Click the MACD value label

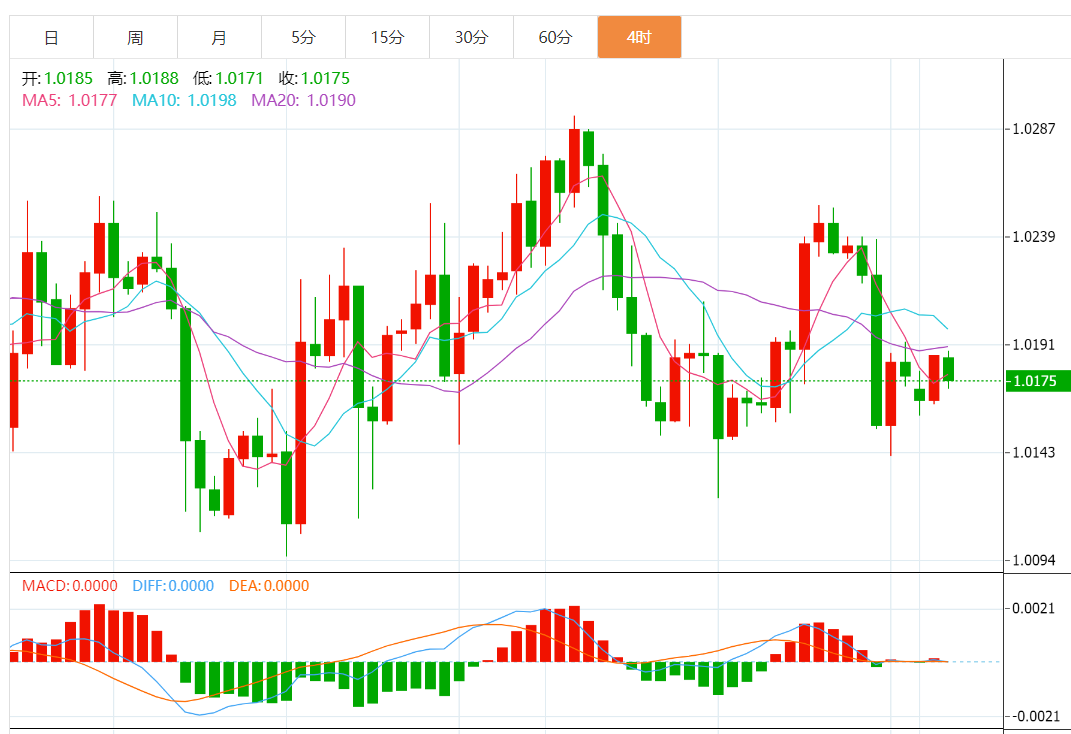pos(69,586)
